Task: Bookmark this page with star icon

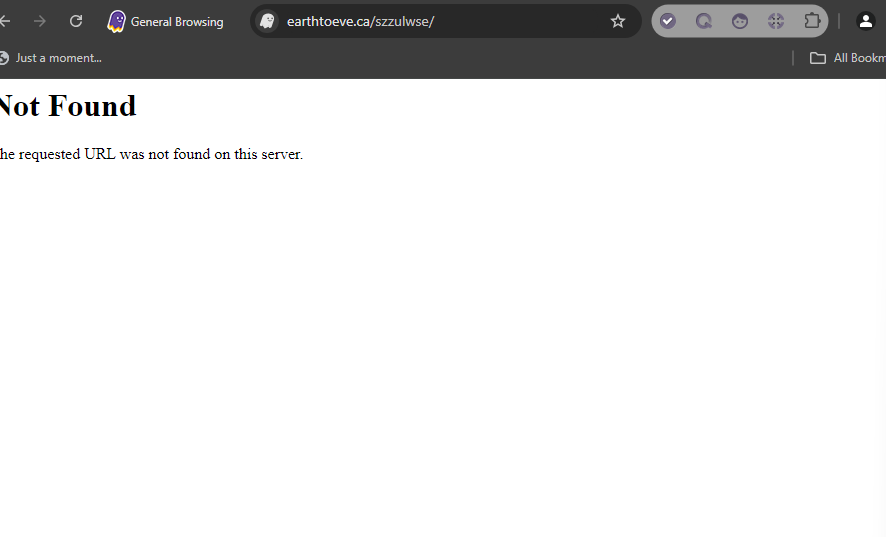Action: pos(618,21)
